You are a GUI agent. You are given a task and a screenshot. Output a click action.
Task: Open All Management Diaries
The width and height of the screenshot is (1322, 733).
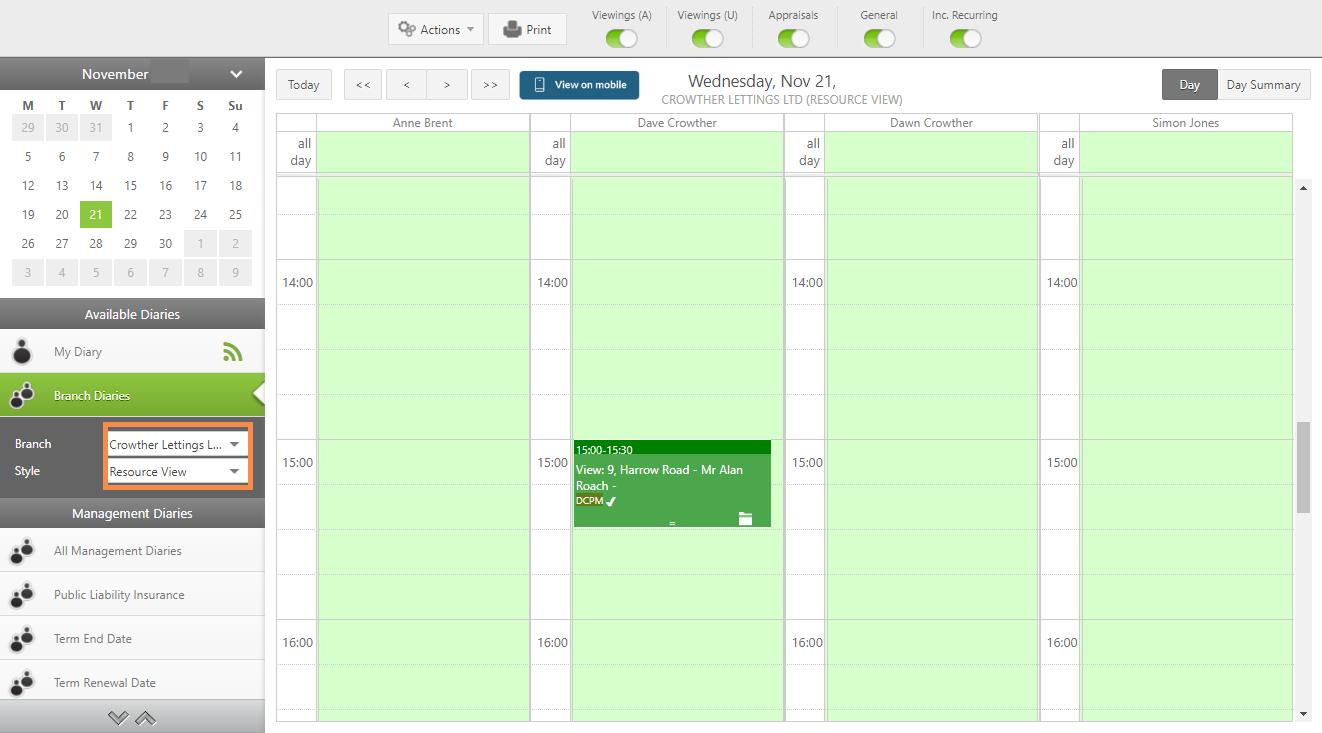pyautogui.click(x=132, y=551)
